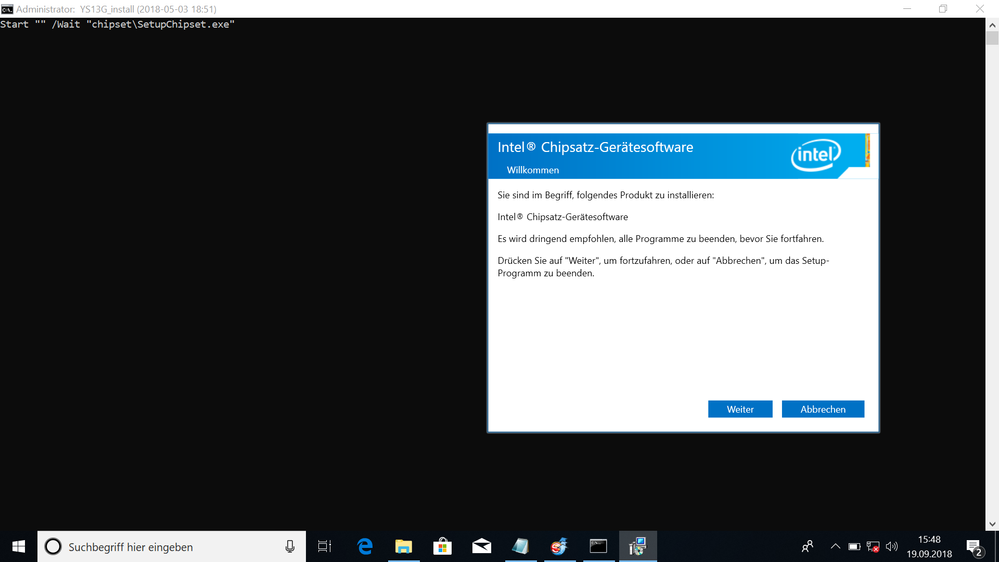This screenshot has width=999, height=562.
Task: Click scroll-down arrow of console scrollbar
Action: pyautogui.click(x=992, y=524)
